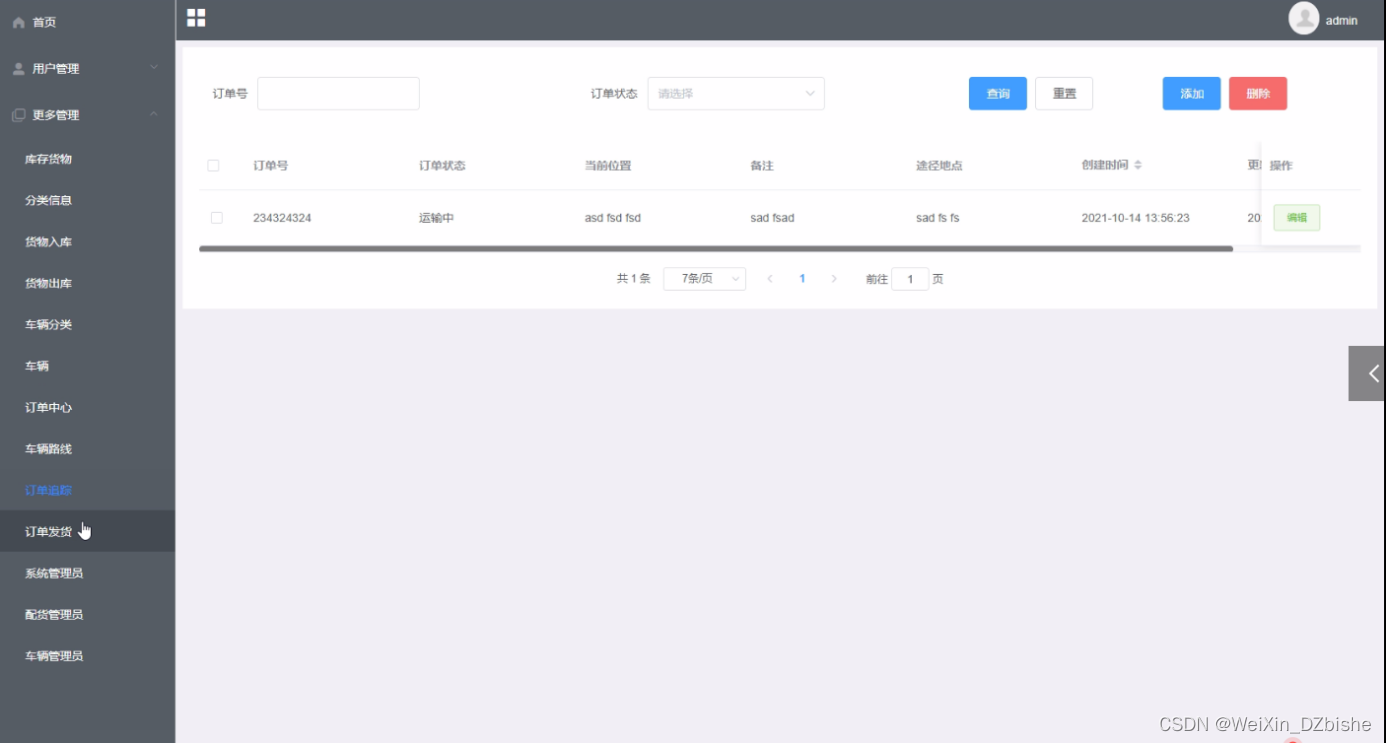Open the 订单状态 dropdown
The image size is (1386, 743).
[x=736, y=93]
